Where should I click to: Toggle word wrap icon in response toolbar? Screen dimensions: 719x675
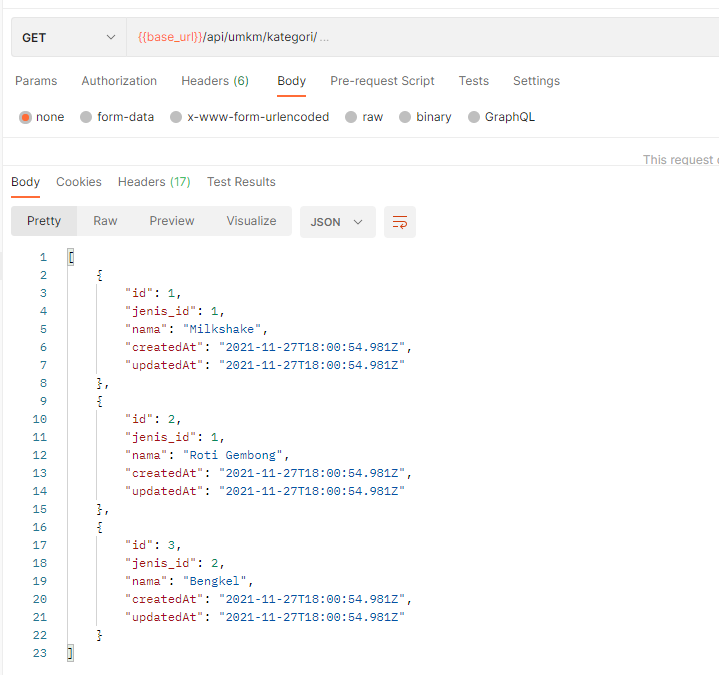coord(399,222)
